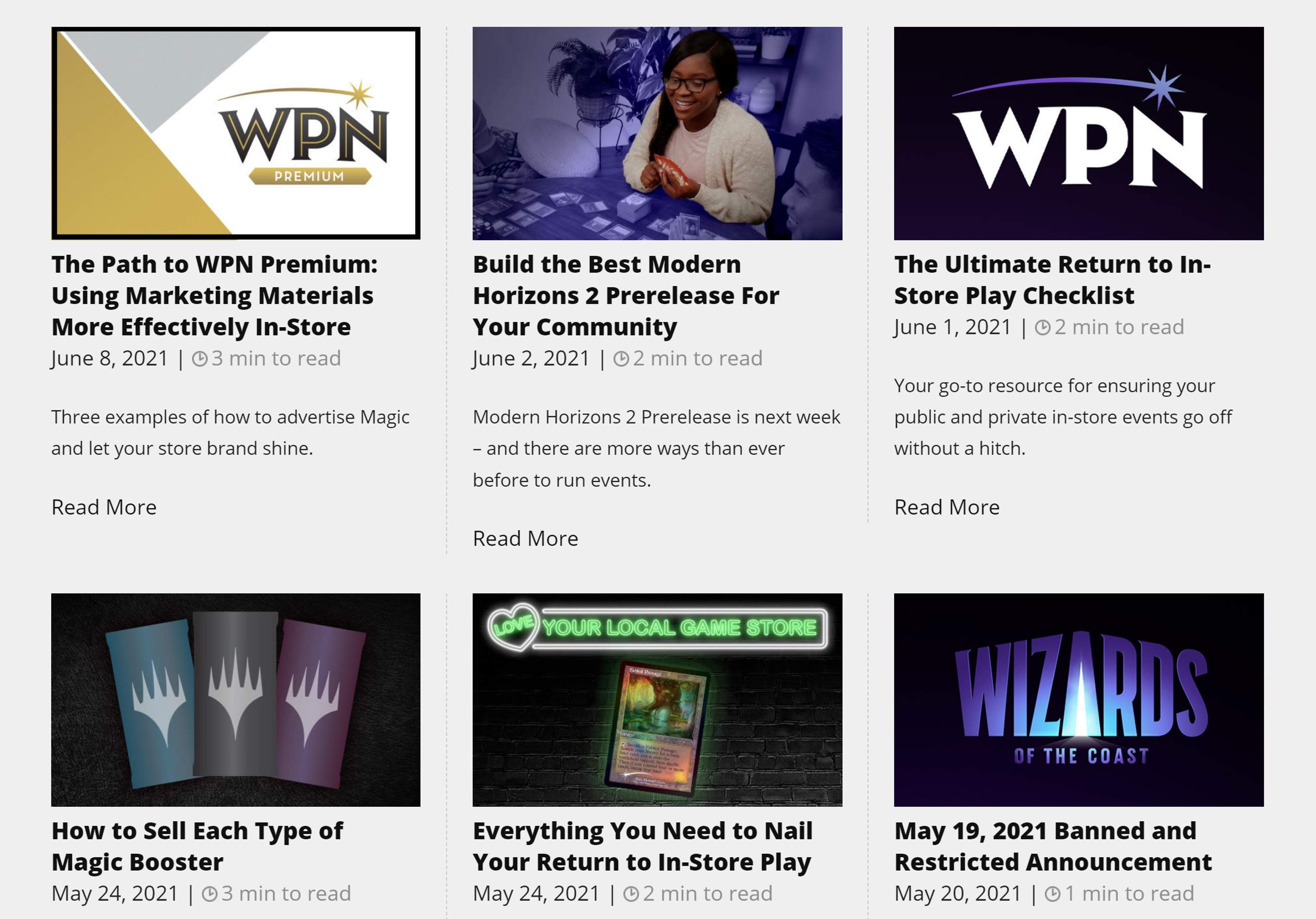Image resolution: width=1316 pixels, height=919 pixels.
Task: Click clock icon beside June 2, 2021
Action: point(621,359)
